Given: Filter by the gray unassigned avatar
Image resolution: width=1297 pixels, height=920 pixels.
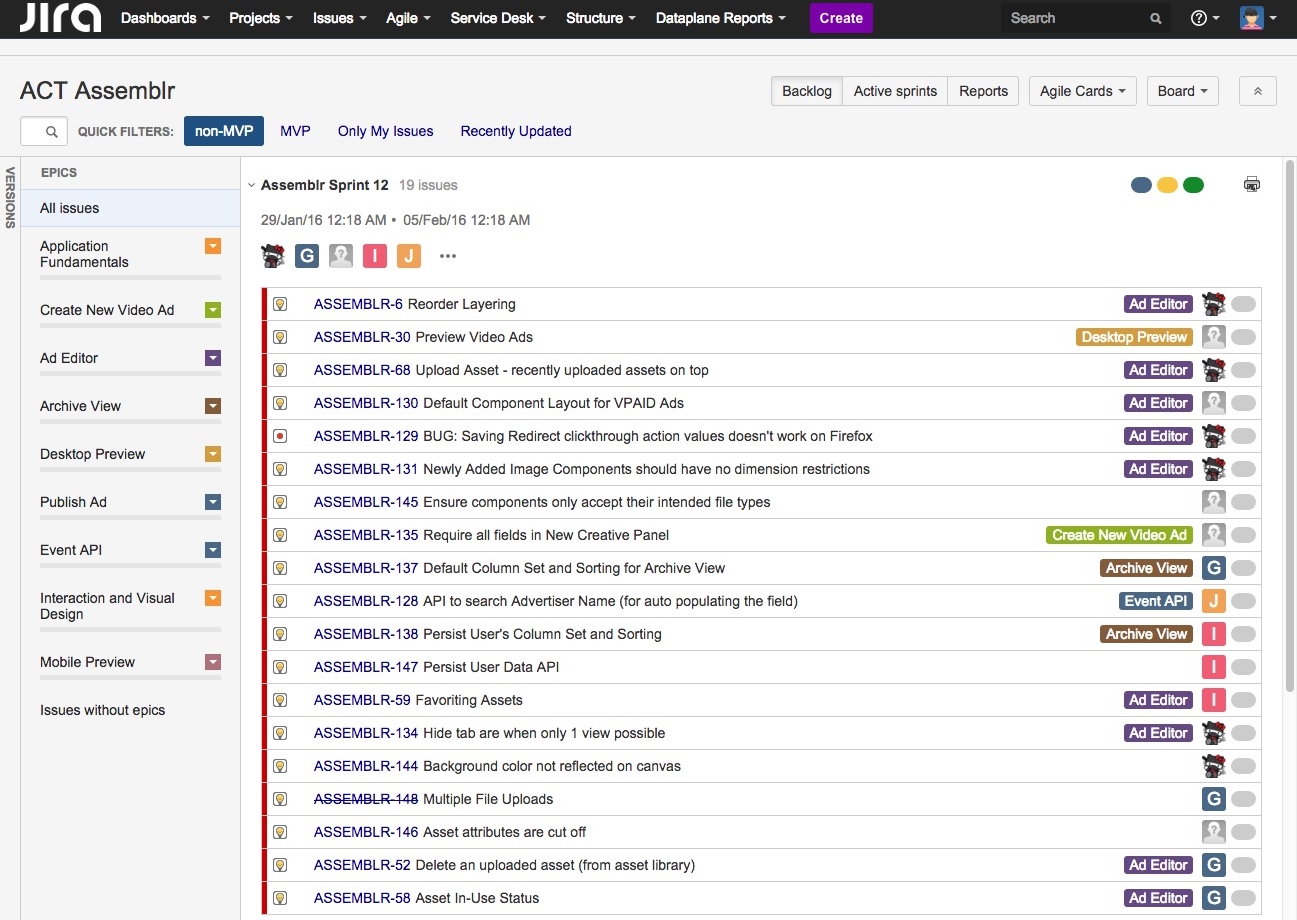Looking at the screenshot, I should coord(341,256).
